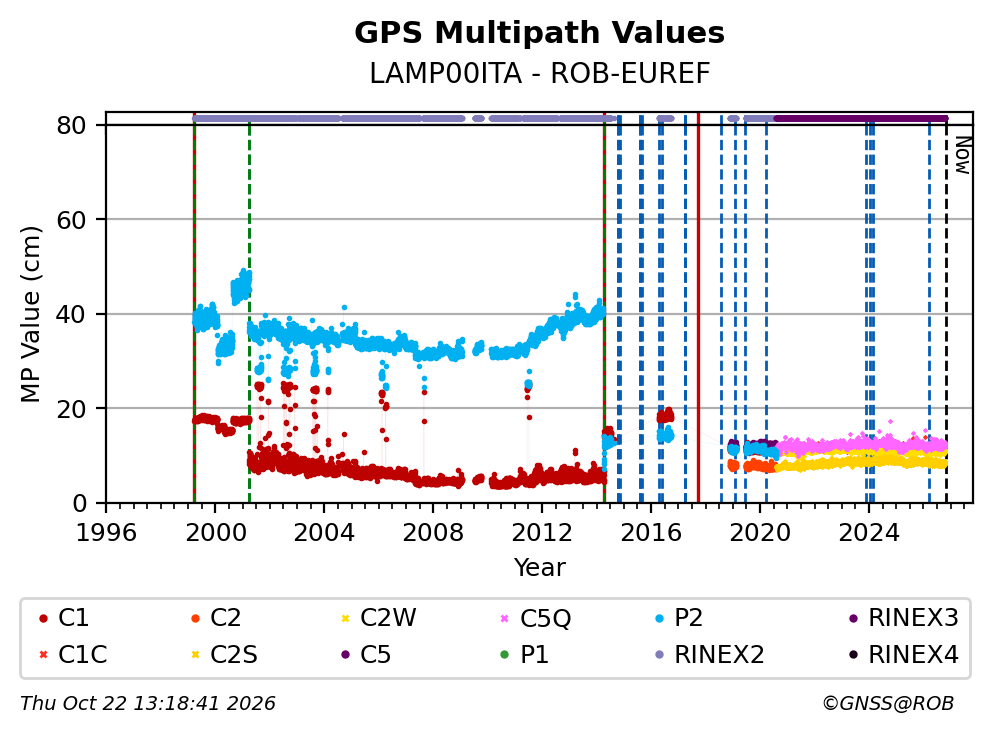The height and width of the screenshot is (734, 992).
Task: Click the chart title GPS Multipath Values
Action: tap(539, 32)
